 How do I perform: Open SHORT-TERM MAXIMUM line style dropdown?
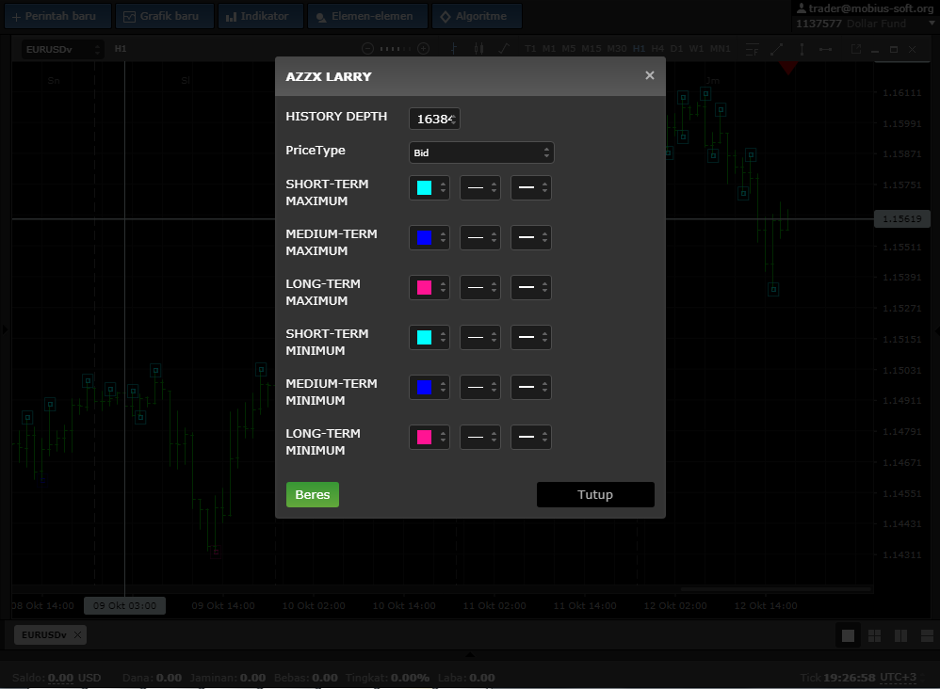[x=480, y=188]
